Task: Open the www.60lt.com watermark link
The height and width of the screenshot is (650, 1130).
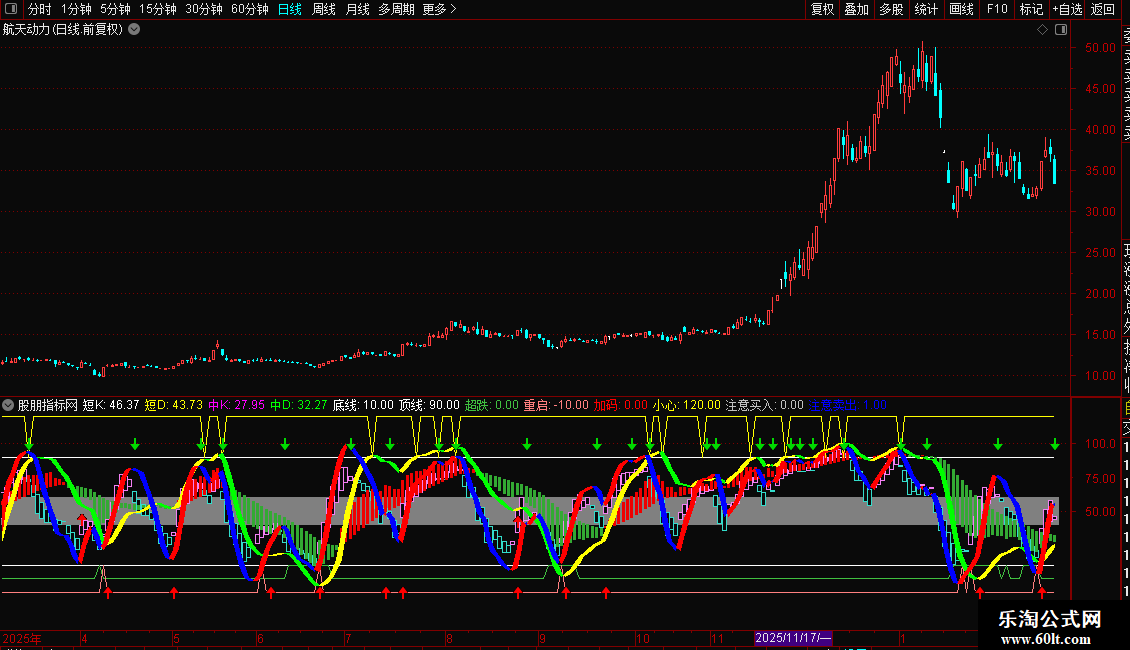Action: pyautogui.click(x=1050, y=639)
